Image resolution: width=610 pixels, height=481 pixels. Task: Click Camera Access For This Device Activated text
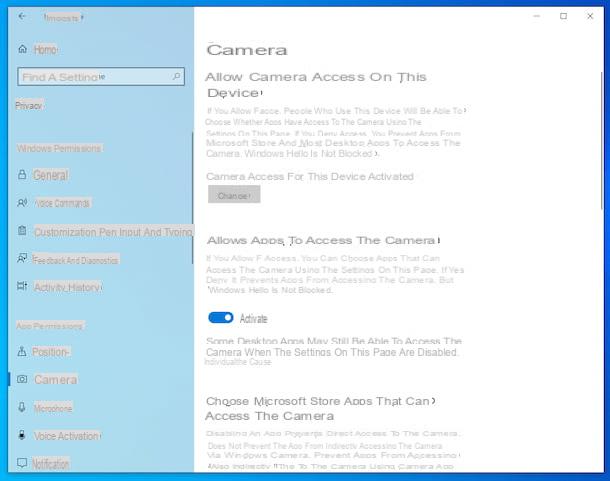tap(310, 177)
